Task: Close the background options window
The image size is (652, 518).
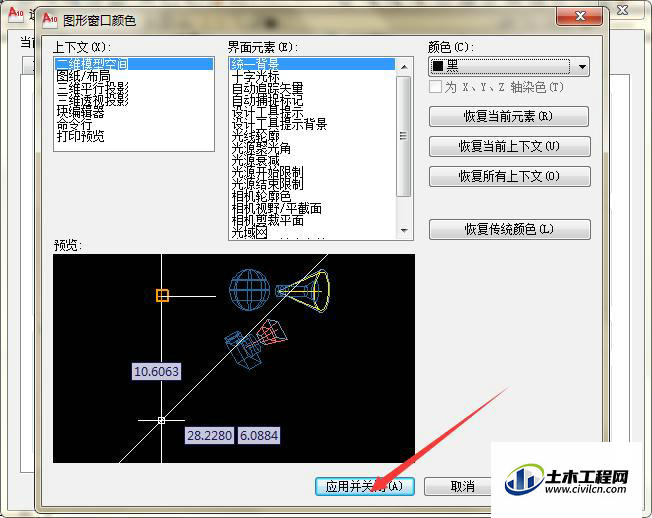Action: click(622, 10)
